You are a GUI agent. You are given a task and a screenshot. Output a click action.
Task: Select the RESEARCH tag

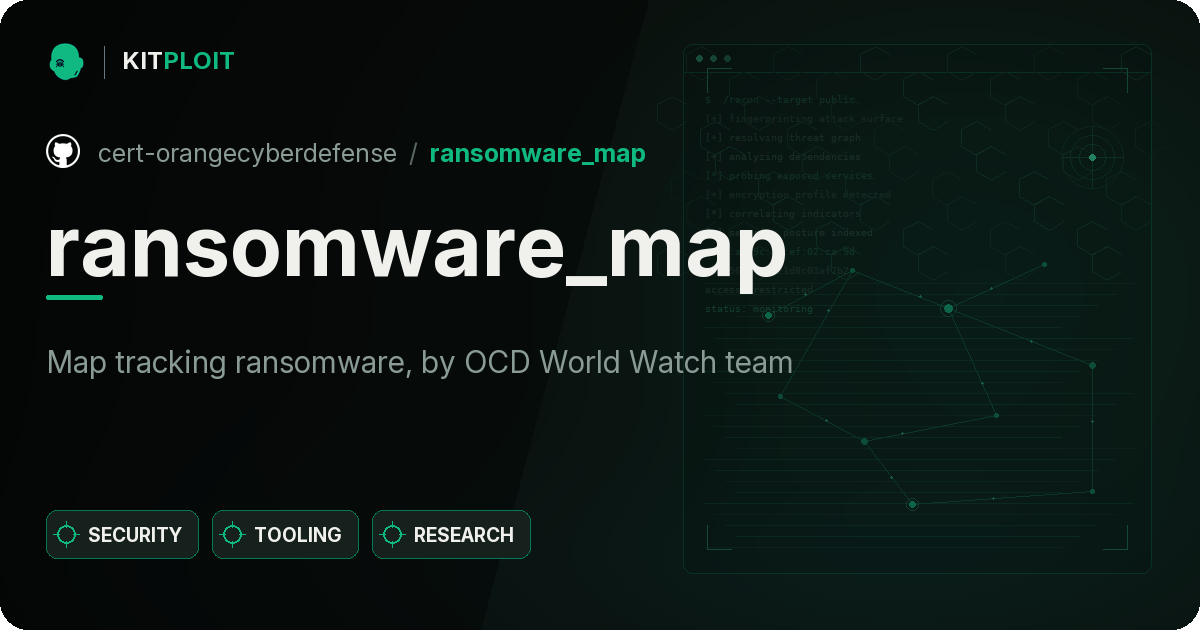pyautogui.click(x=451, y=535)
